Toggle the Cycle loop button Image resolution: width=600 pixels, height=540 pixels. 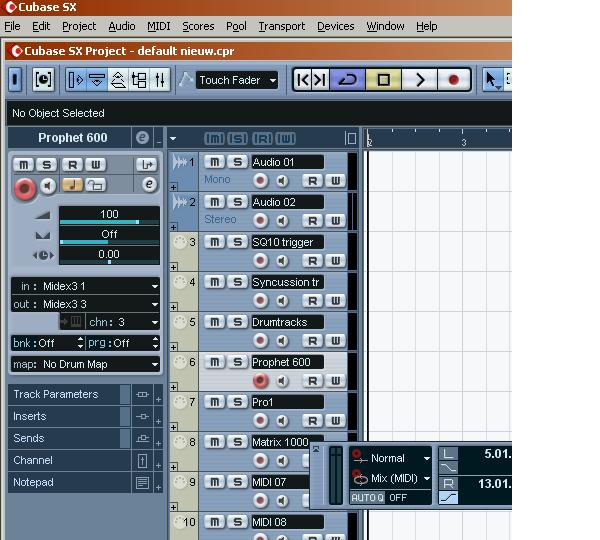coord(347,80)
